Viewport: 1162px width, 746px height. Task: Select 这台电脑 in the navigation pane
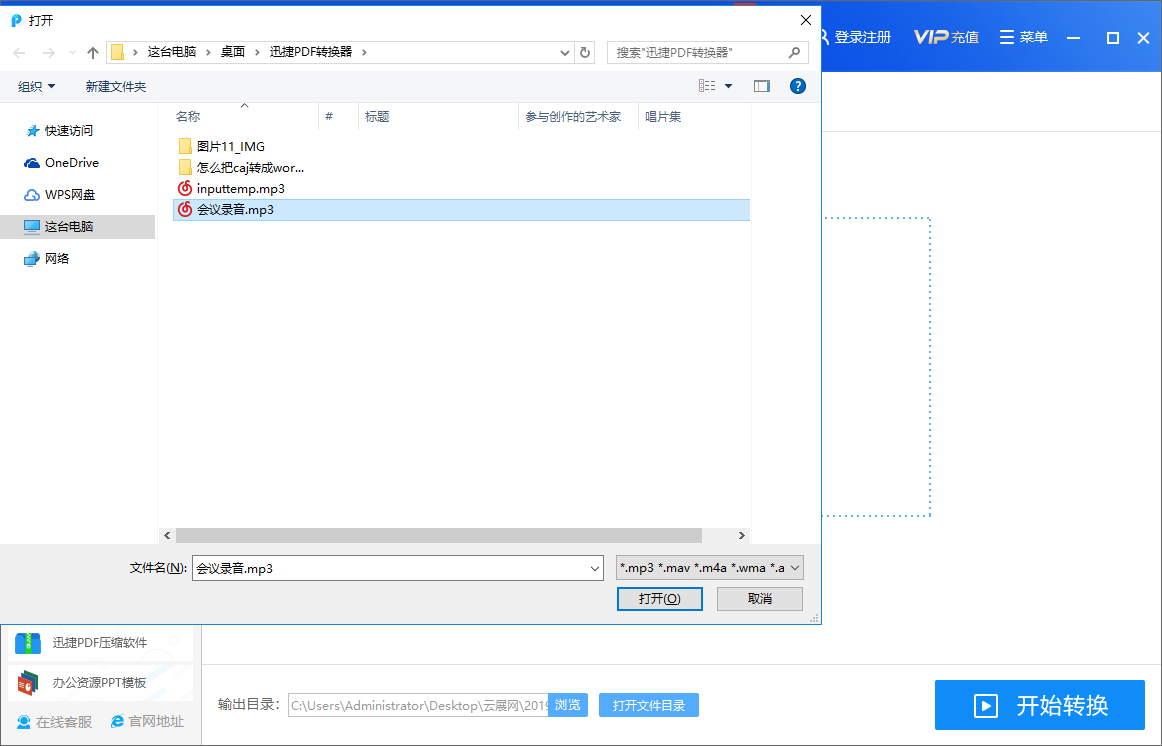click(x=77, y=227)
